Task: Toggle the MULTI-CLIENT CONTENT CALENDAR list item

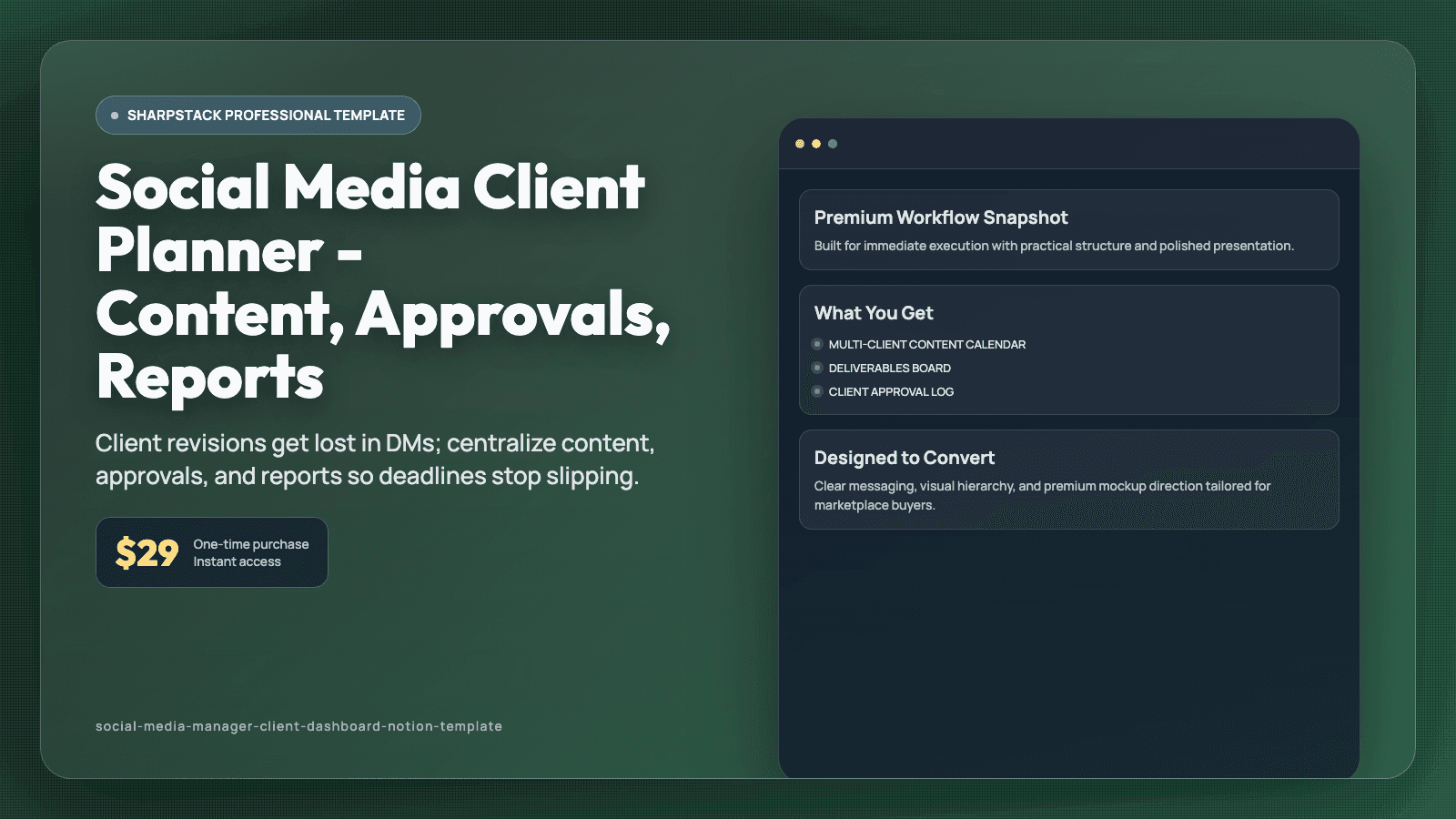Action: (x=926, y=344)
